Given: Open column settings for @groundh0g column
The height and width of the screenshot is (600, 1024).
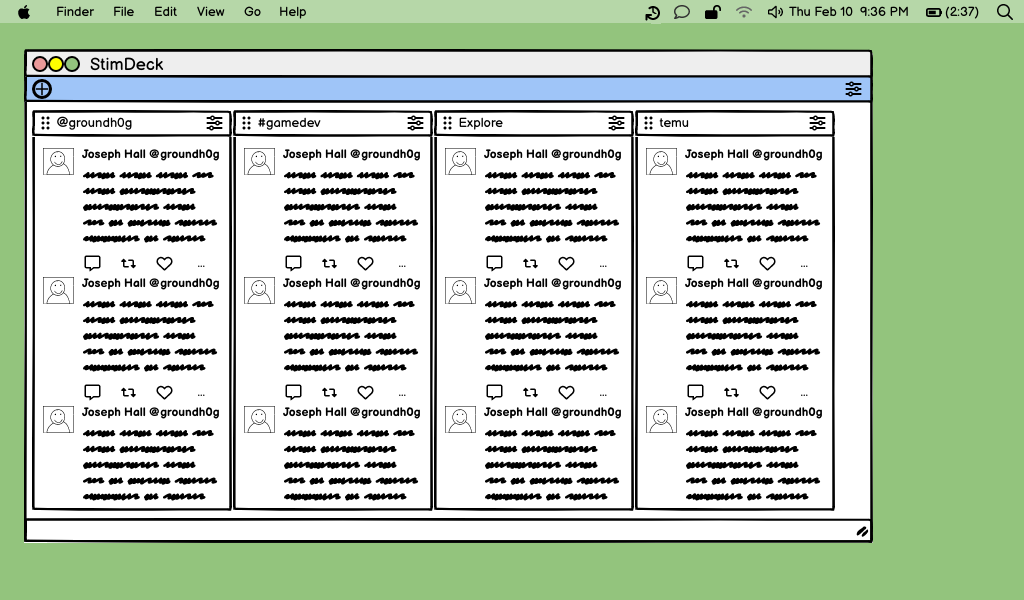Looking at the screenshot, I should 215,122.
